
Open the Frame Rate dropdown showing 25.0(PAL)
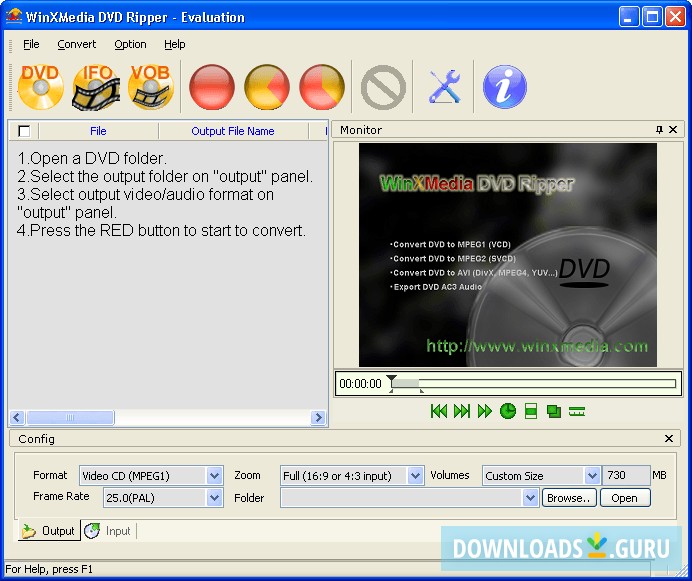pyautogui.click(x=214, y=498)
